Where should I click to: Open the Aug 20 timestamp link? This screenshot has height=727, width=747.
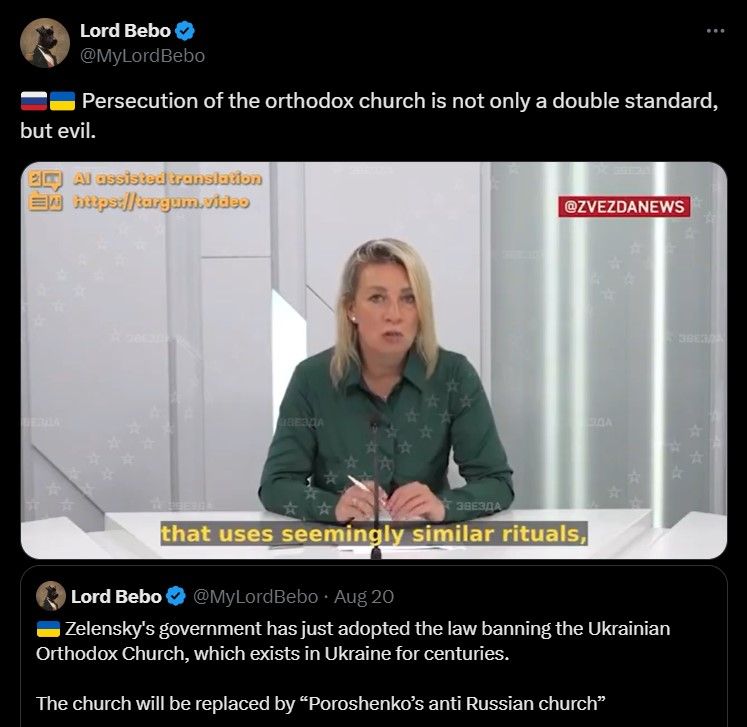tap(363, 597)
